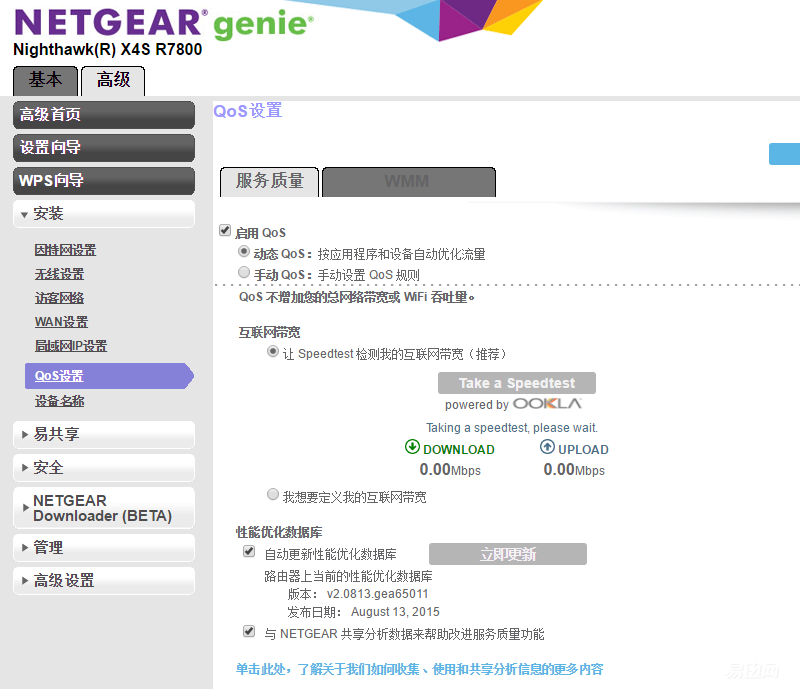The width and height of the screenshot is (800, 689).
Task: Switch to the 基本 tab
Action: pos(45,81)
